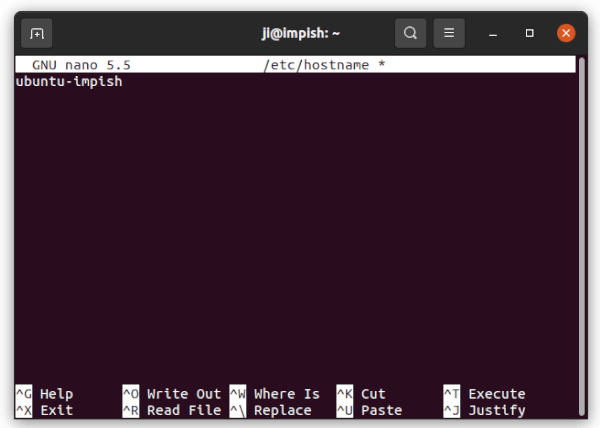Screen dimensions: 600x428
Task: Open a new terminal tab icon
Action: pyautogui.click(x=37, y=33)
